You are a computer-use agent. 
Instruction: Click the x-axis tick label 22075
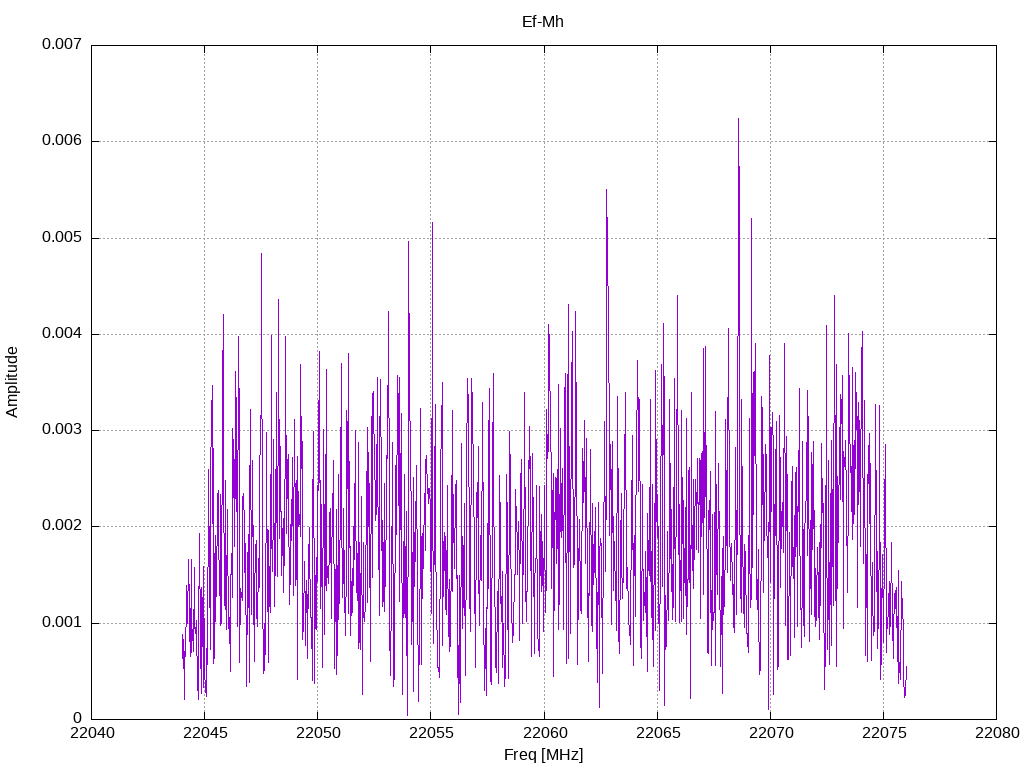pos(884,733)
